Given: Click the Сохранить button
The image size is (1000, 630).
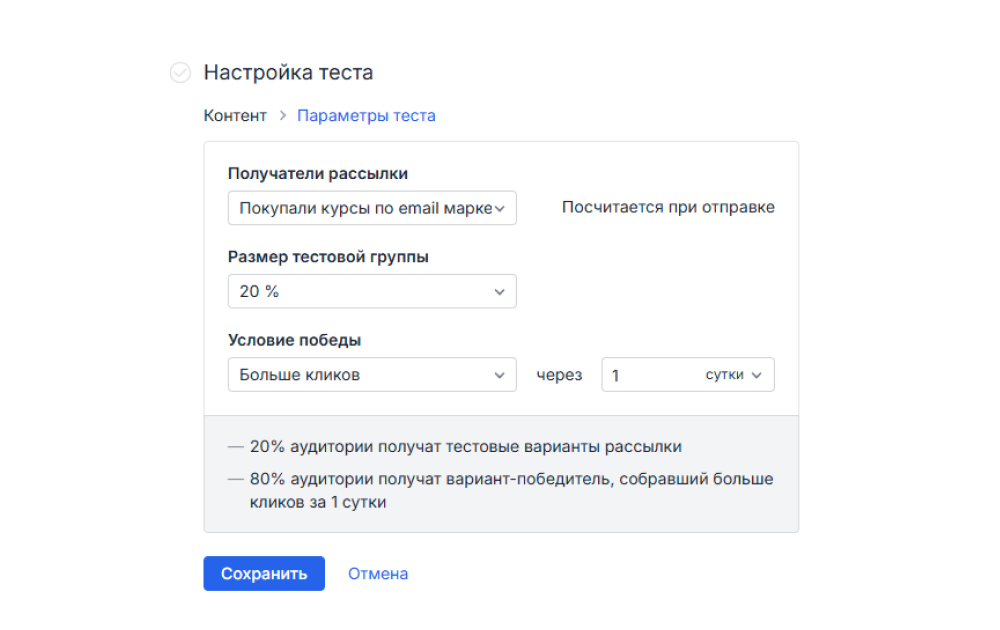Looking at the screenshot, I should pyautogui.click(x=263, y=573).
